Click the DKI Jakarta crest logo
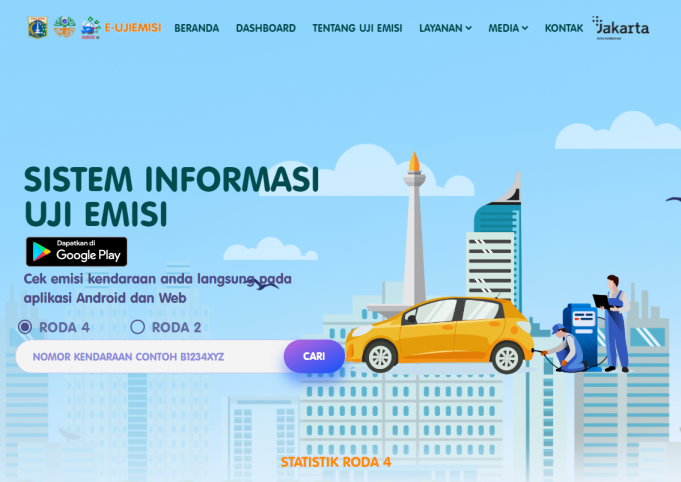681x482 pixels. click(x=38, y=28)
